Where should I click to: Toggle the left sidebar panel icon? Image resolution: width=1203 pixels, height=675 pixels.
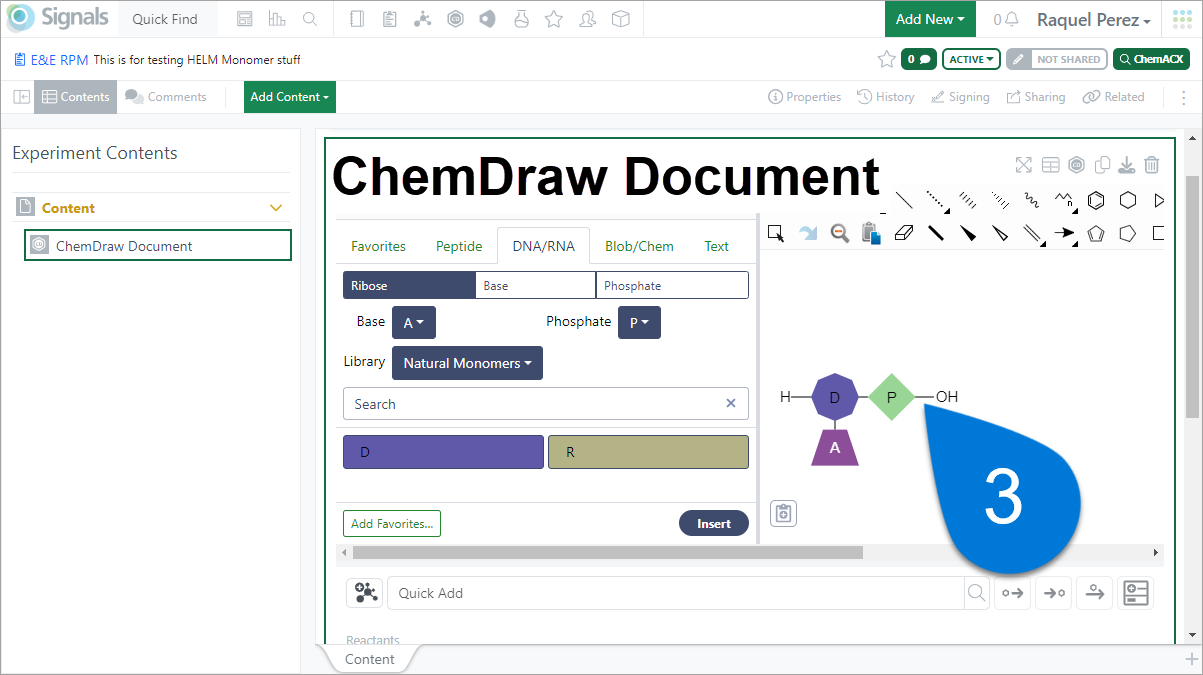pos(21,97)
